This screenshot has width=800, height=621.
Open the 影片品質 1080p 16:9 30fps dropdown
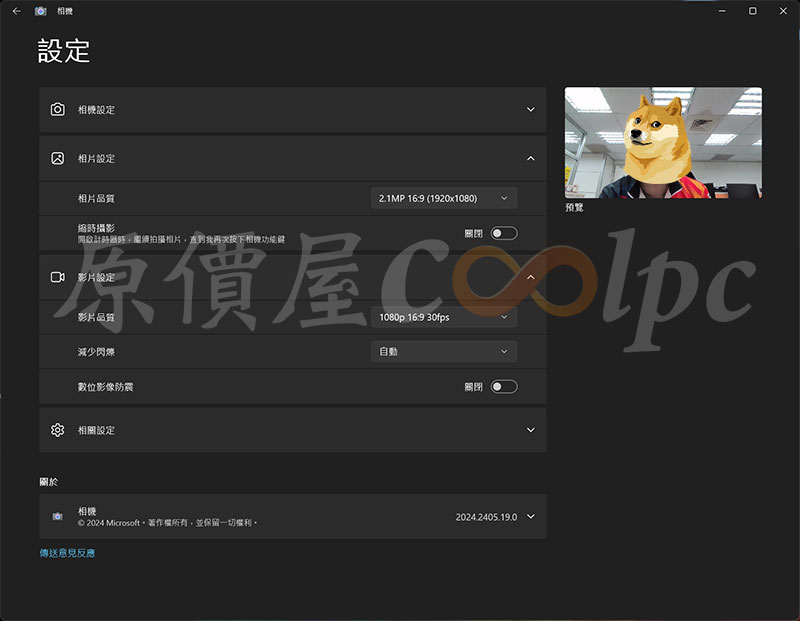[x=444, y=317]
